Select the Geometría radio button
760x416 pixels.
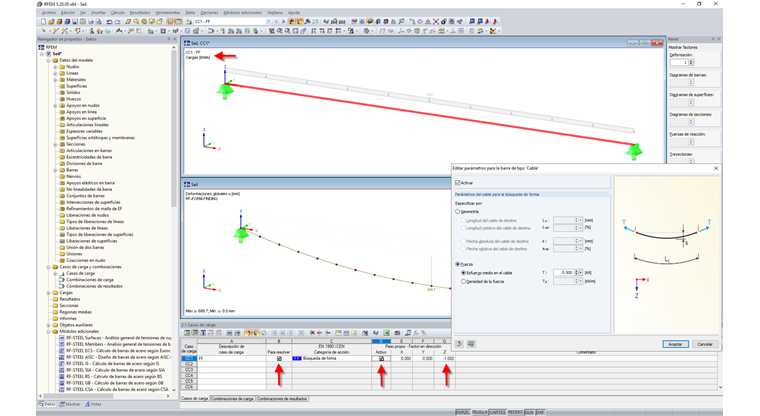point(458,211)
